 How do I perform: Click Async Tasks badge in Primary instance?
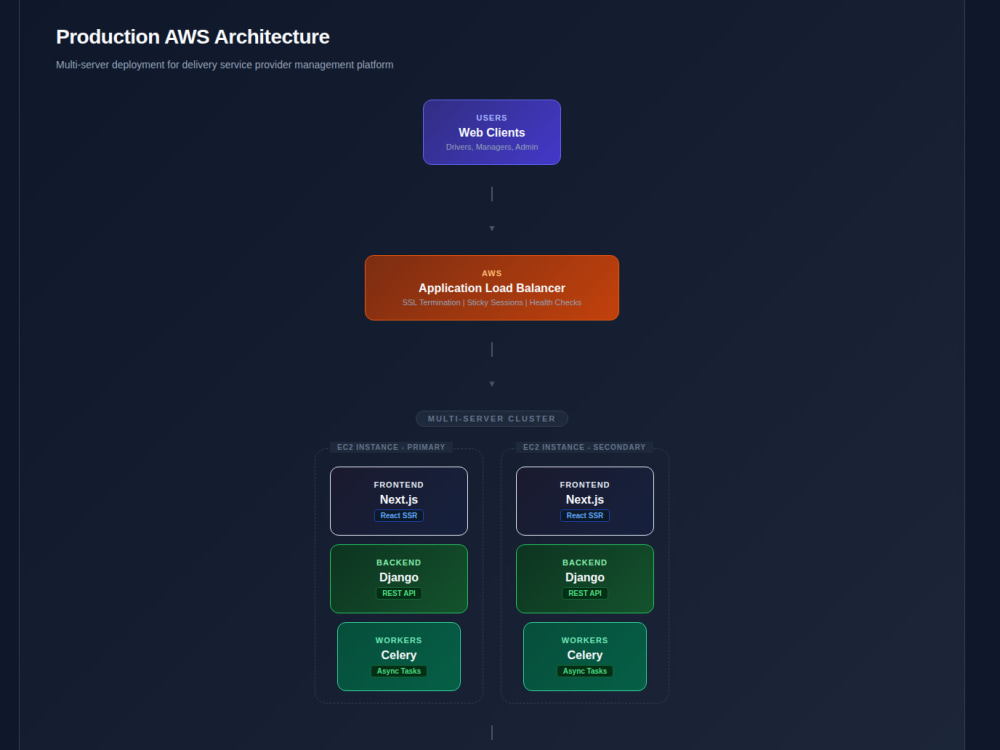(x=399, y=671)
